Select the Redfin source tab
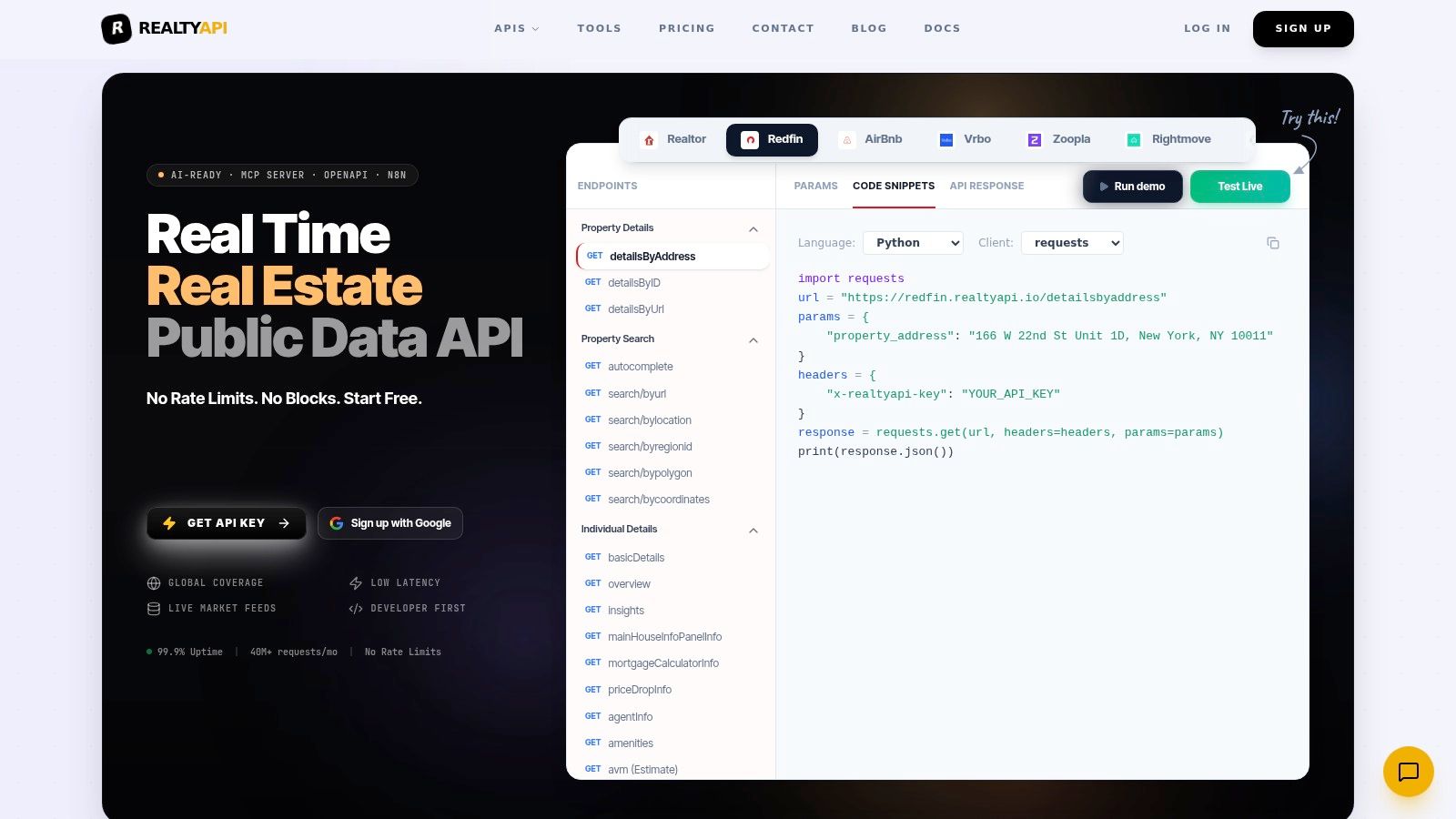 [772, 139]
